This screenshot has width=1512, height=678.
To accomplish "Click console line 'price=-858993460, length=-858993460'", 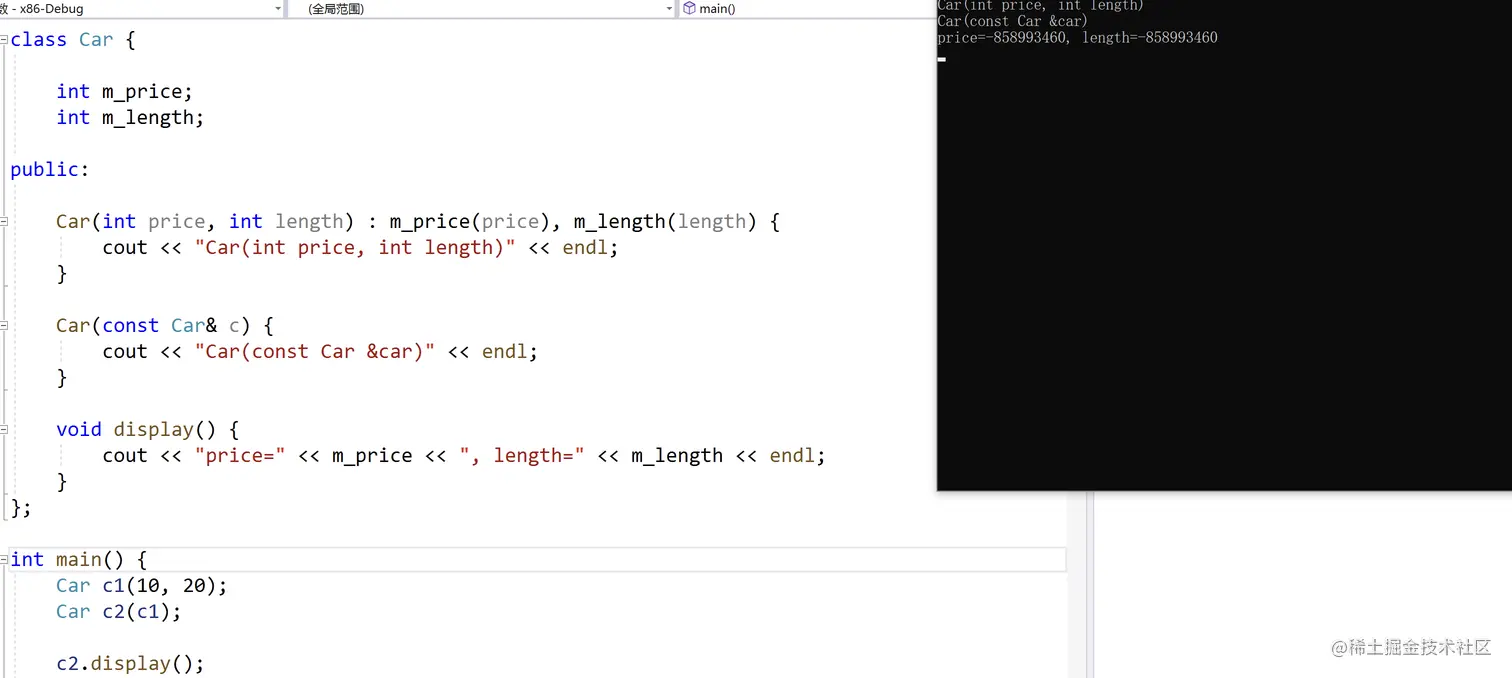I will [1077, 38].
